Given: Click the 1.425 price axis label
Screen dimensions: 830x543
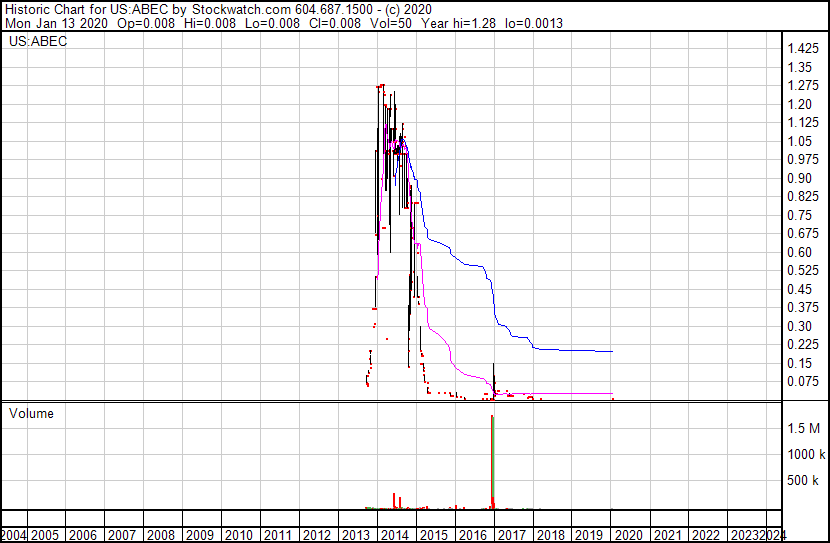Looking at the screenshot, I should coord(803,49).
